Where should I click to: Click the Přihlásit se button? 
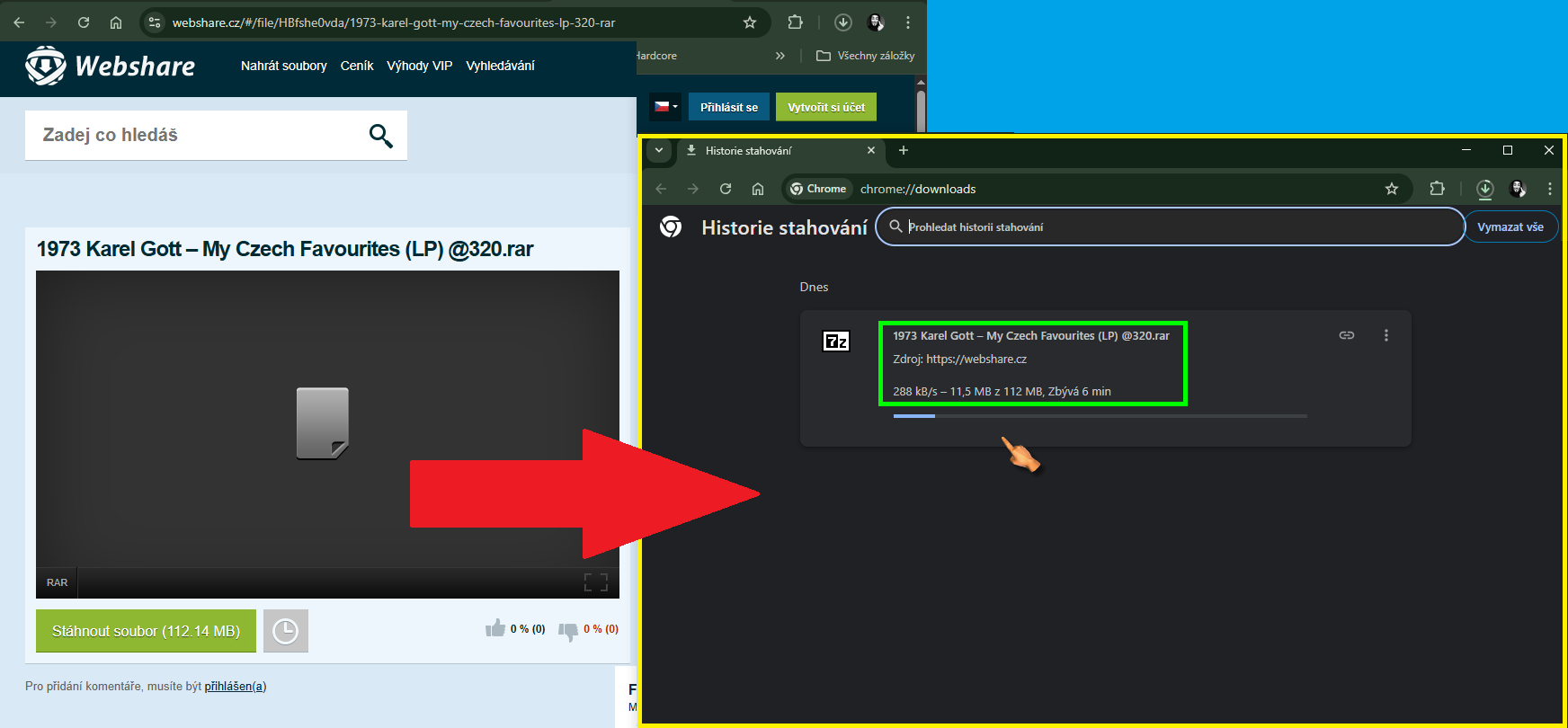pyautogui.click(x=729, y=107)
